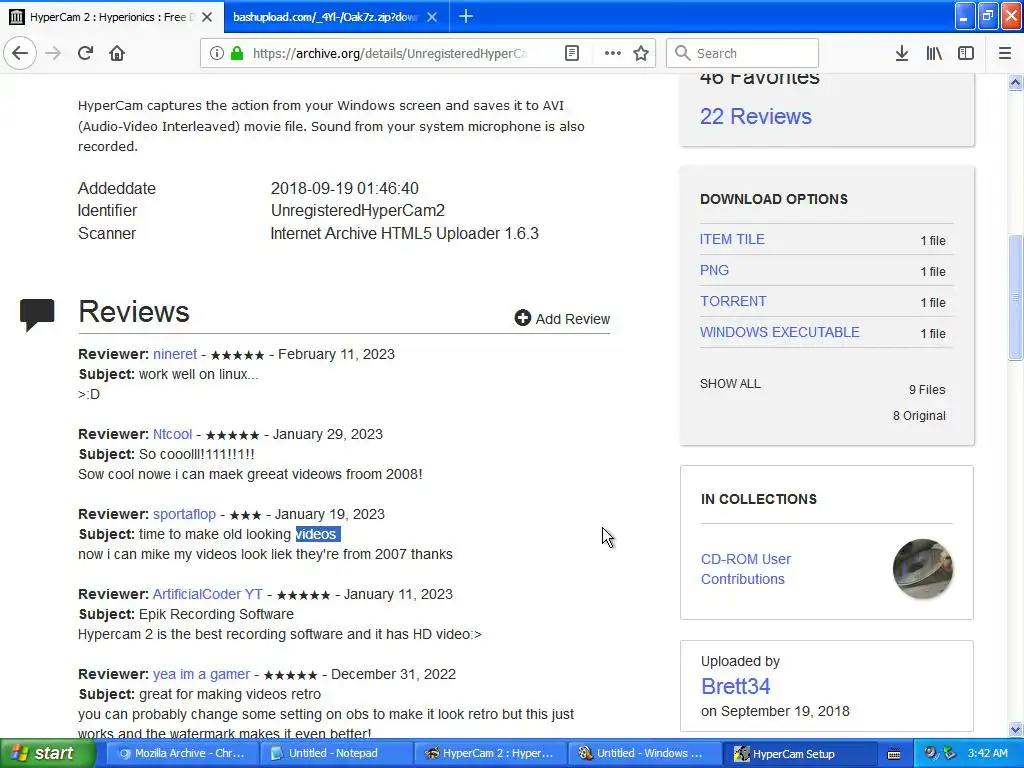Click SHOW ALL download options
This screenshot has width=1024, height=768.
(x=730, y=384)
